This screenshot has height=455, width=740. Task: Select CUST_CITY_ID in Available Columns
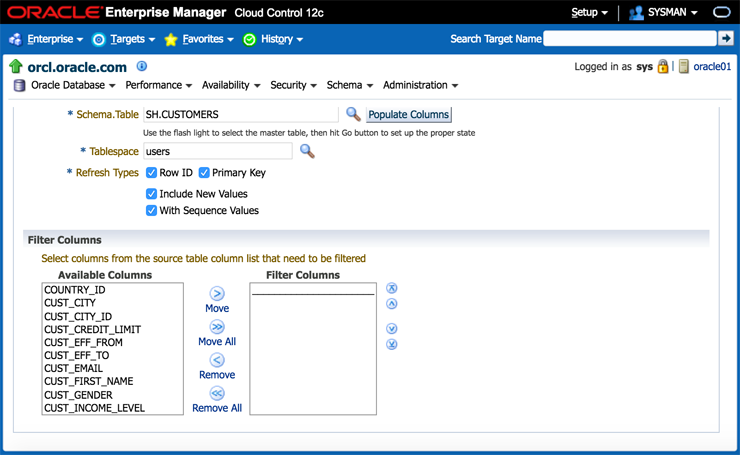(112, 316)
